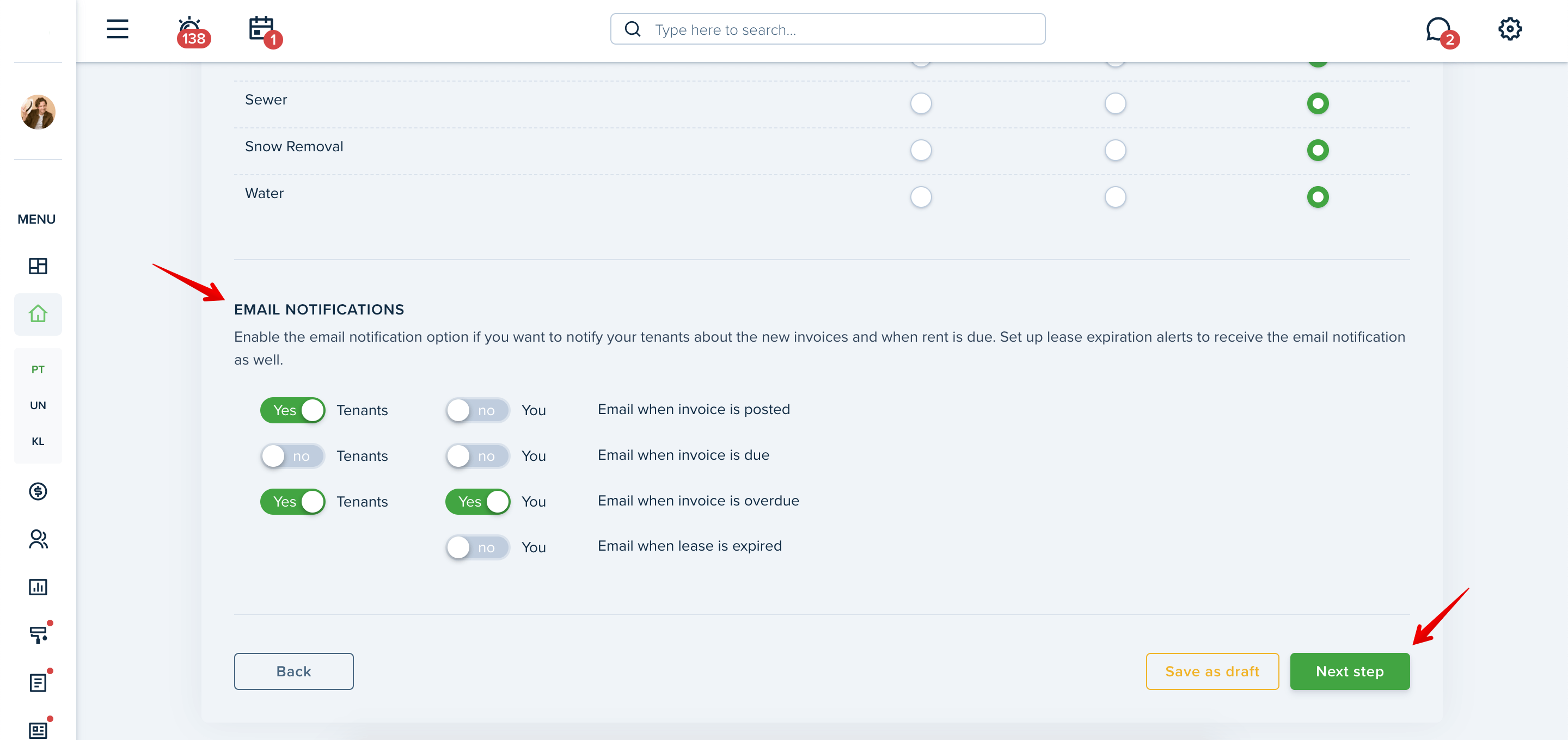This screenshot has height=740, width=1568.
Task: Open the dashboard grid icon in sidebar
Action: [x=38, y=266]
